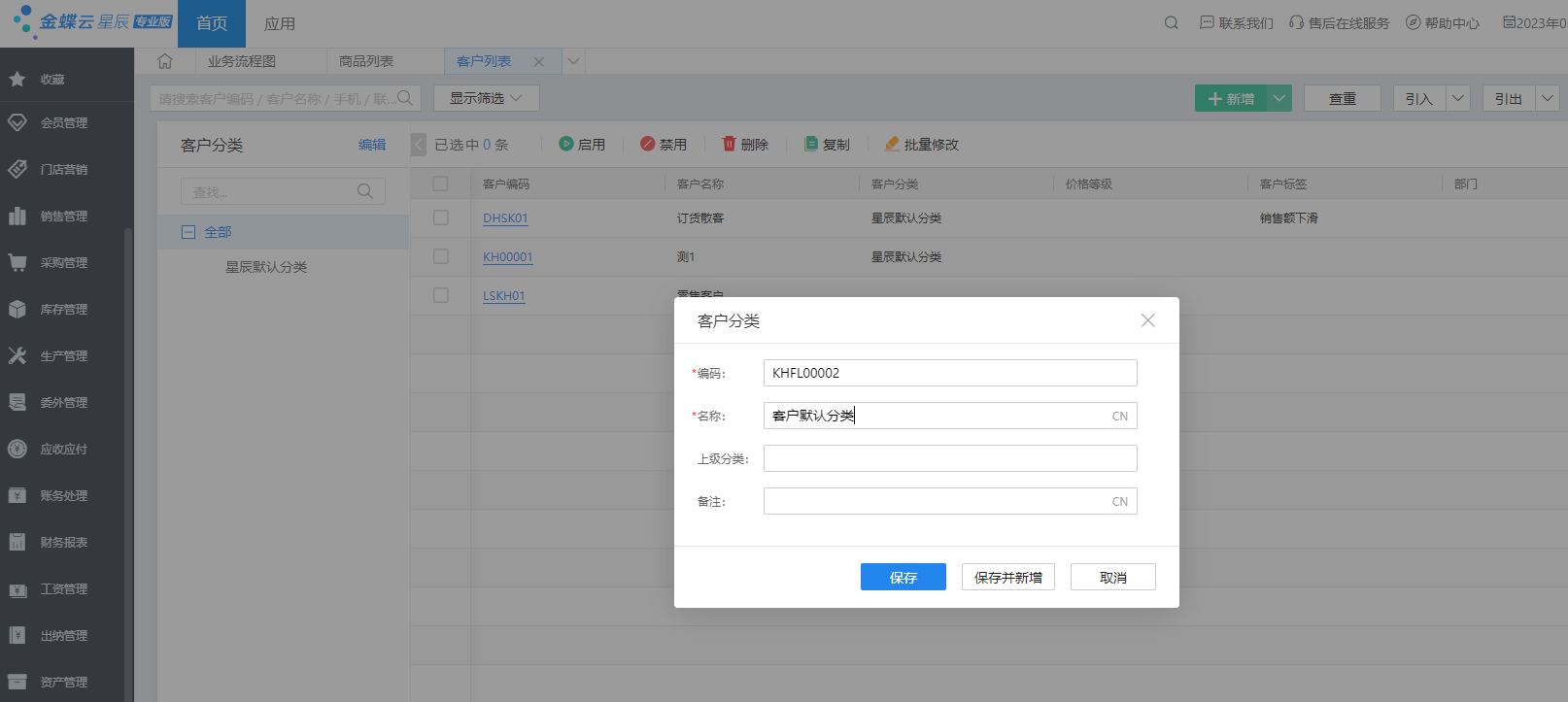
Task: Open 门店营销 tag sidebar icon
Action: (x=17, y=169)
